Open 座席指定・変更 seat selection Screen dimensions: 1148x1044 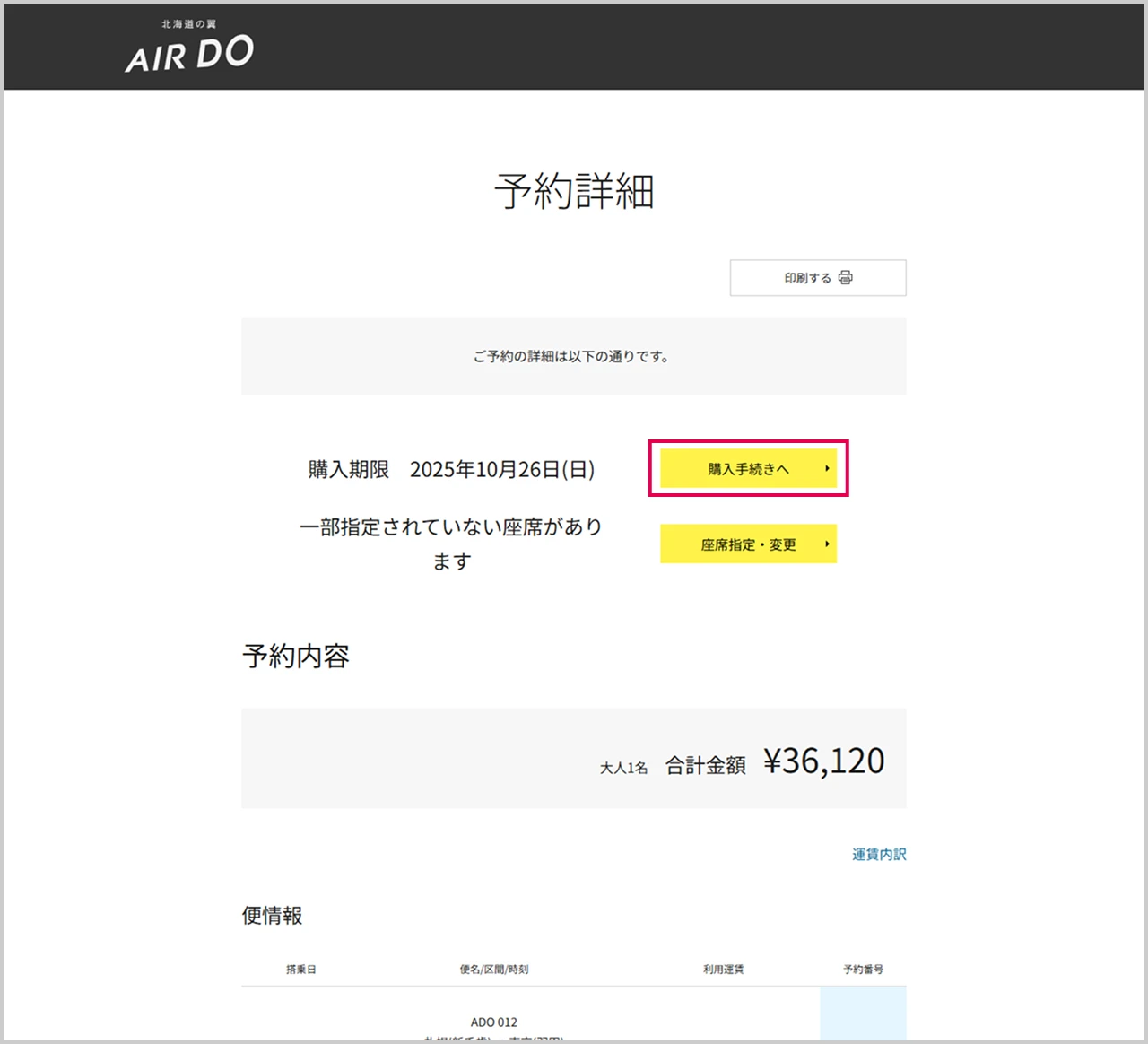pyautogui.click(x=747, y=544)
